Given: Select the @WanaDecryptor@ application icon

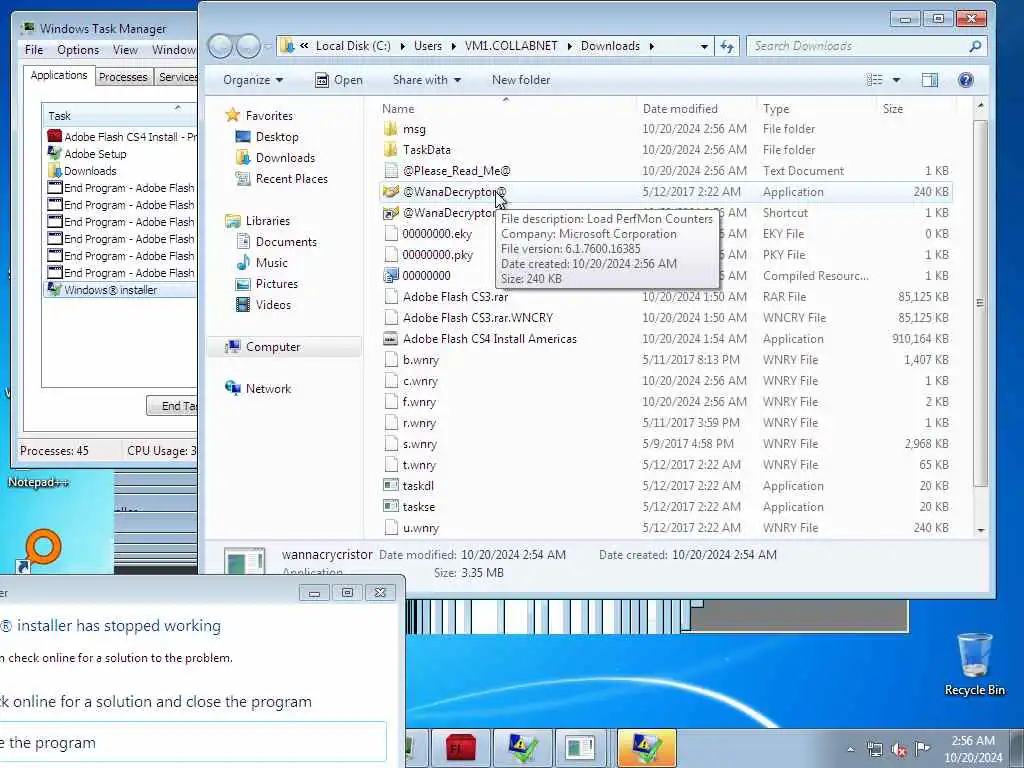Looking at the screenshot, I should point(391,191).
